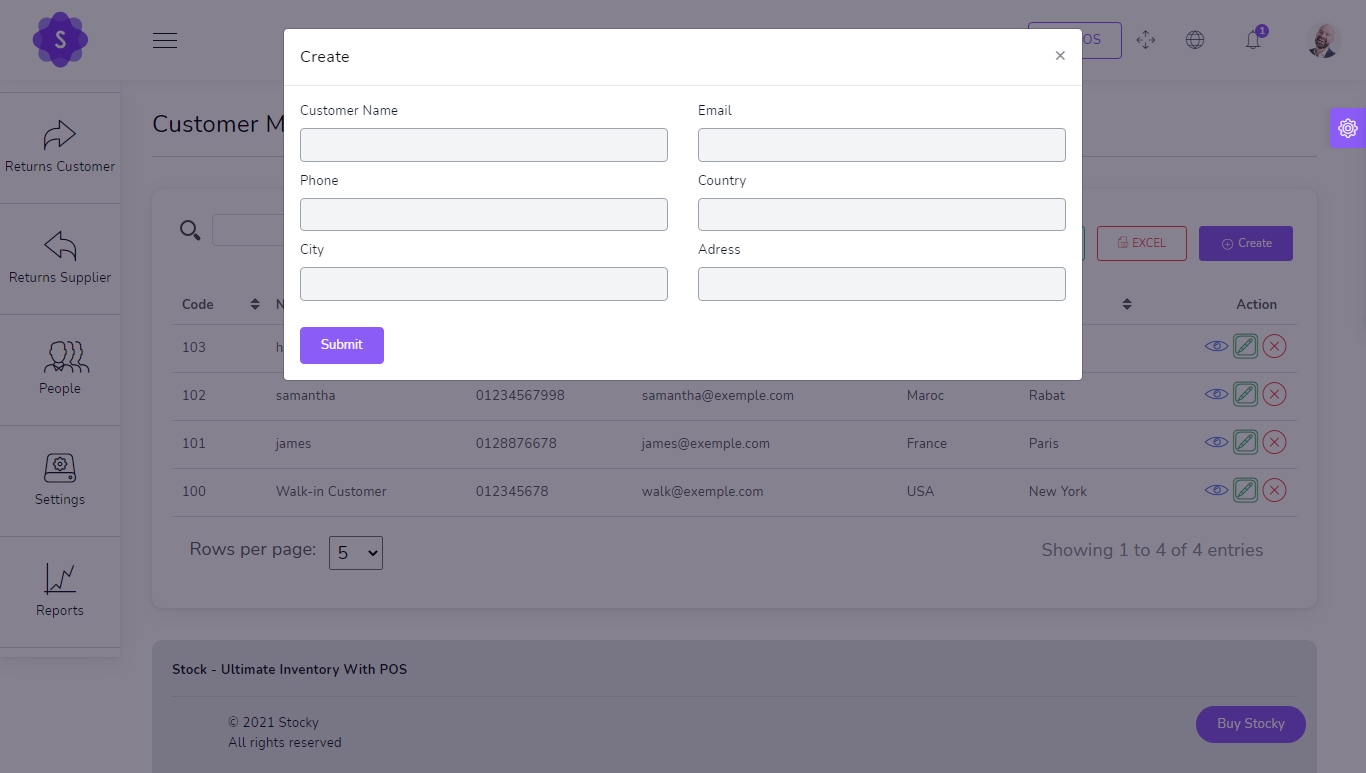Click the floating gear settings icon
The image size is (1366, 773).
click(x=1348, y=127)
